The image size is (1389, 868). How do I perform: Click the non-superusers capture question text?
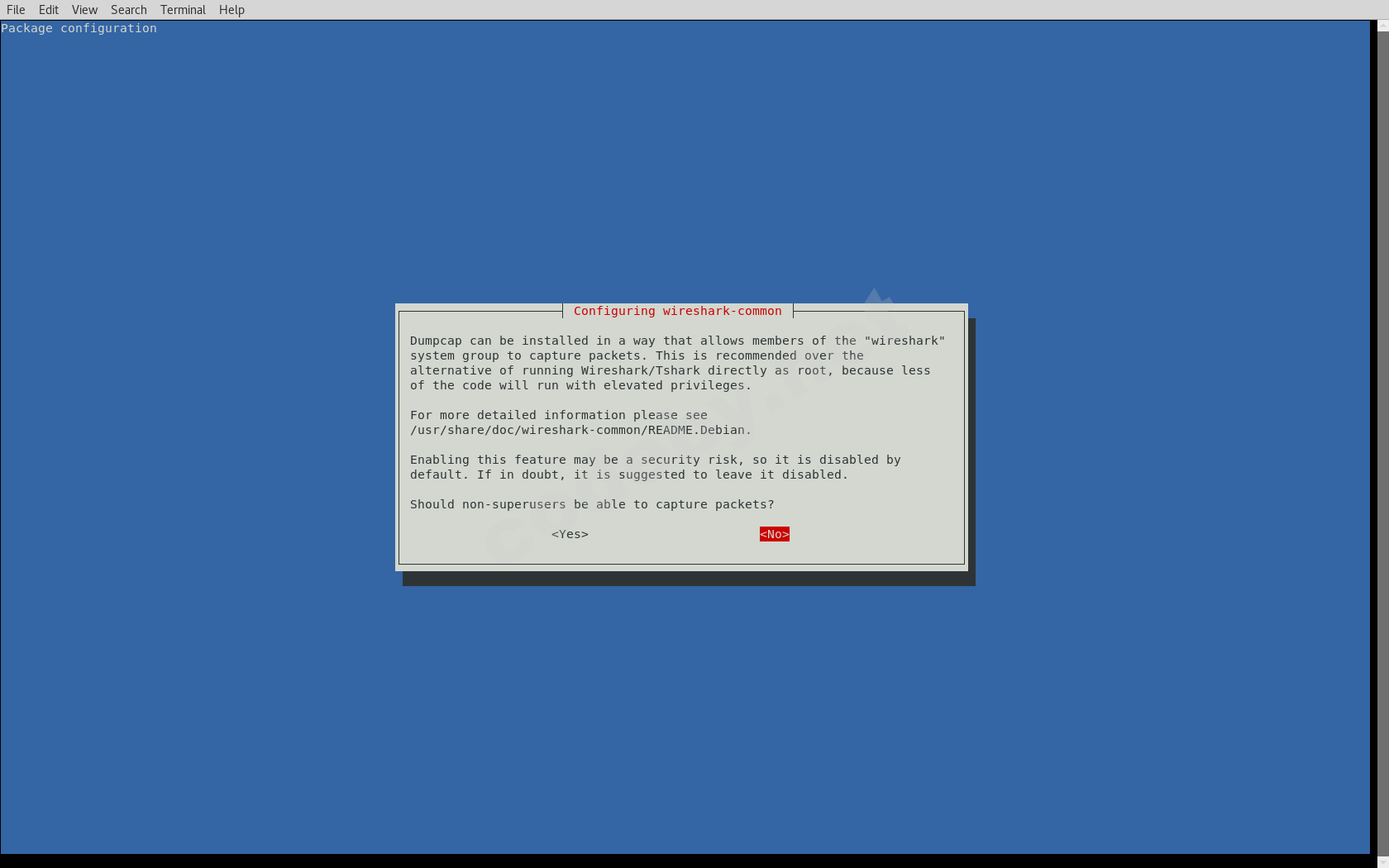pos(591,504)
